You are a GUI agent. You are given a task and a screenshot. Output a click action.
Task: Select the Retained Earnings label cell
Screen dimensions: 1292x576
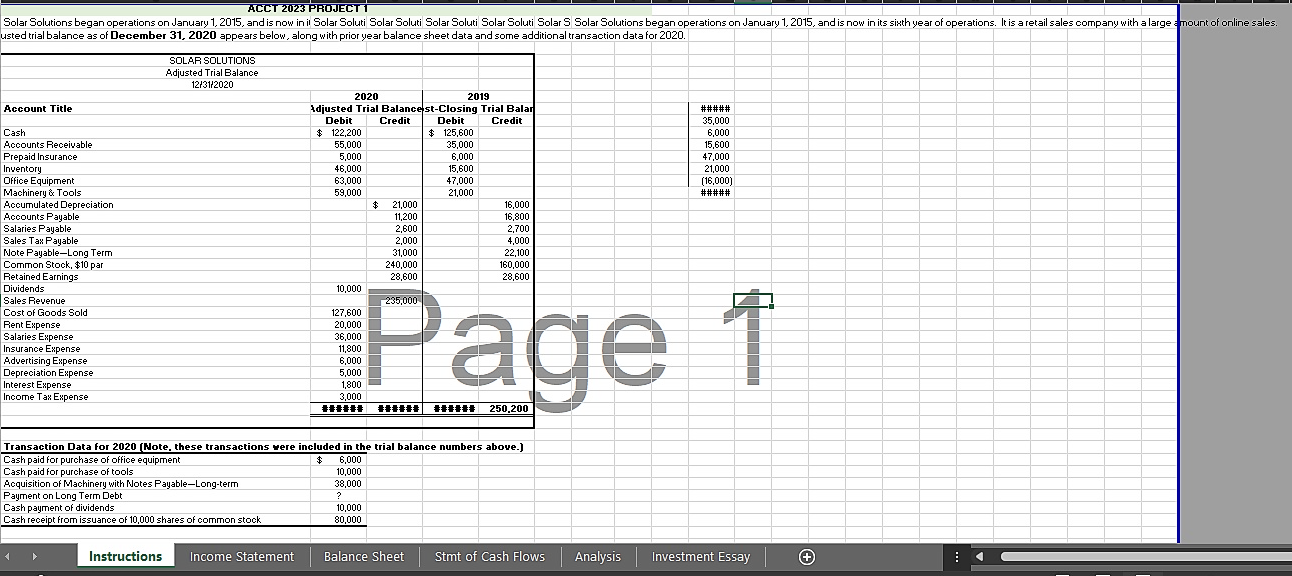click(x=40, y=276)
